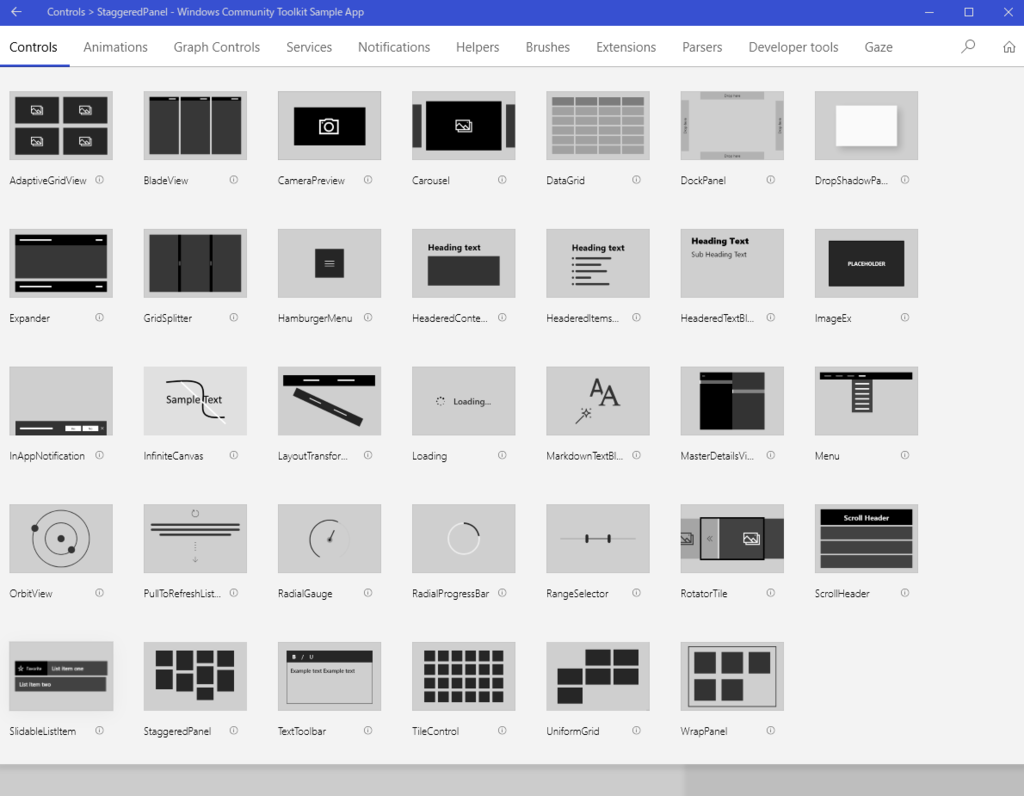Click the DropShadowPanel label text

[x=851, y=180]
